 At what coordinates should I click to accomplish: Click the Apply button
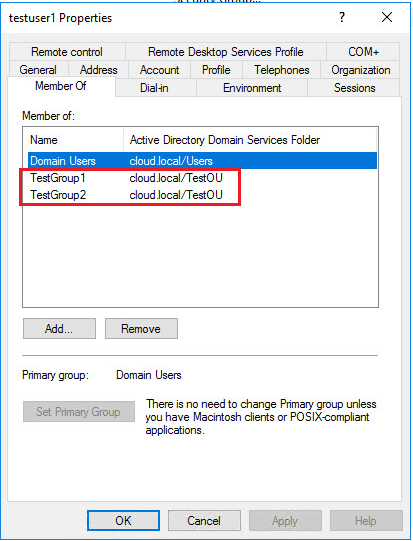pyautogui.click(x=285, y=520)
